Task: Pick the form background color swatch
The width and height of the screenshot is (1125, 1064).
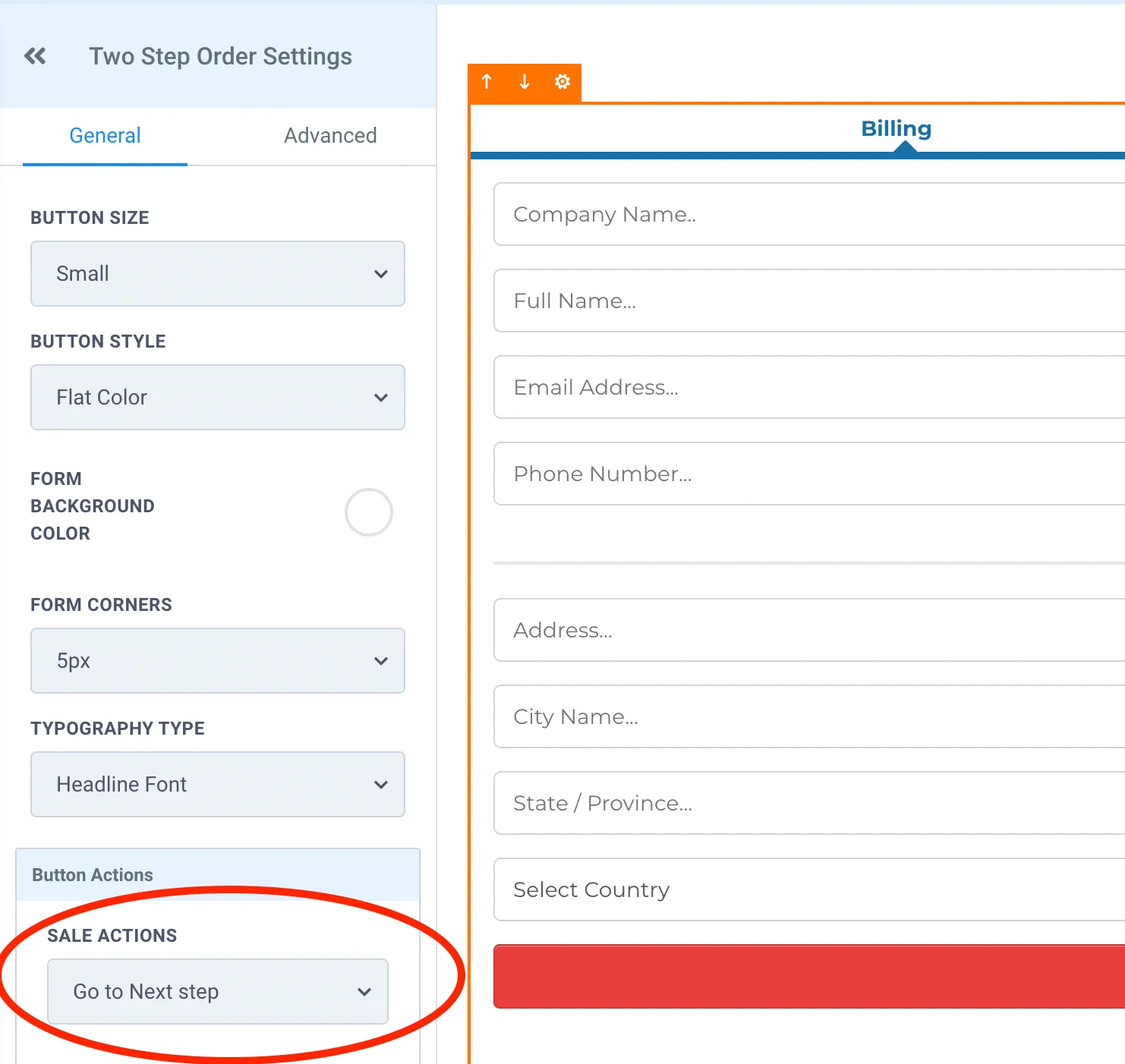Action: click(x=369, y=512)
